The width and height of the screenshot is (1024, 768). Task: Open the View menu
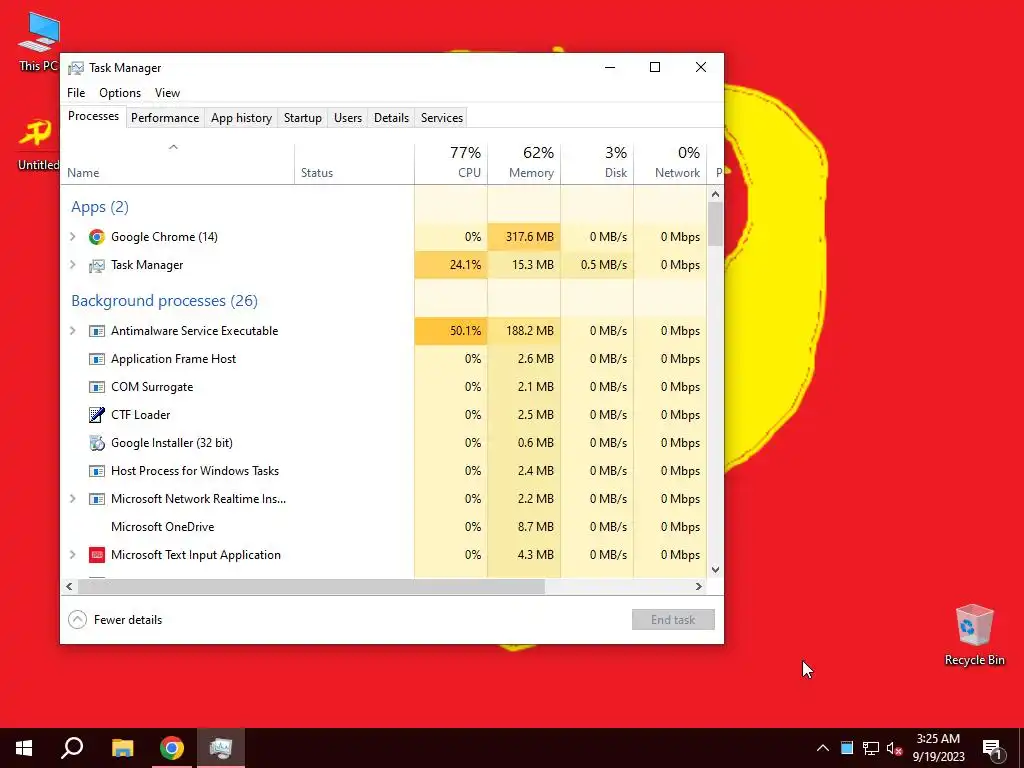tap(167, 93)
